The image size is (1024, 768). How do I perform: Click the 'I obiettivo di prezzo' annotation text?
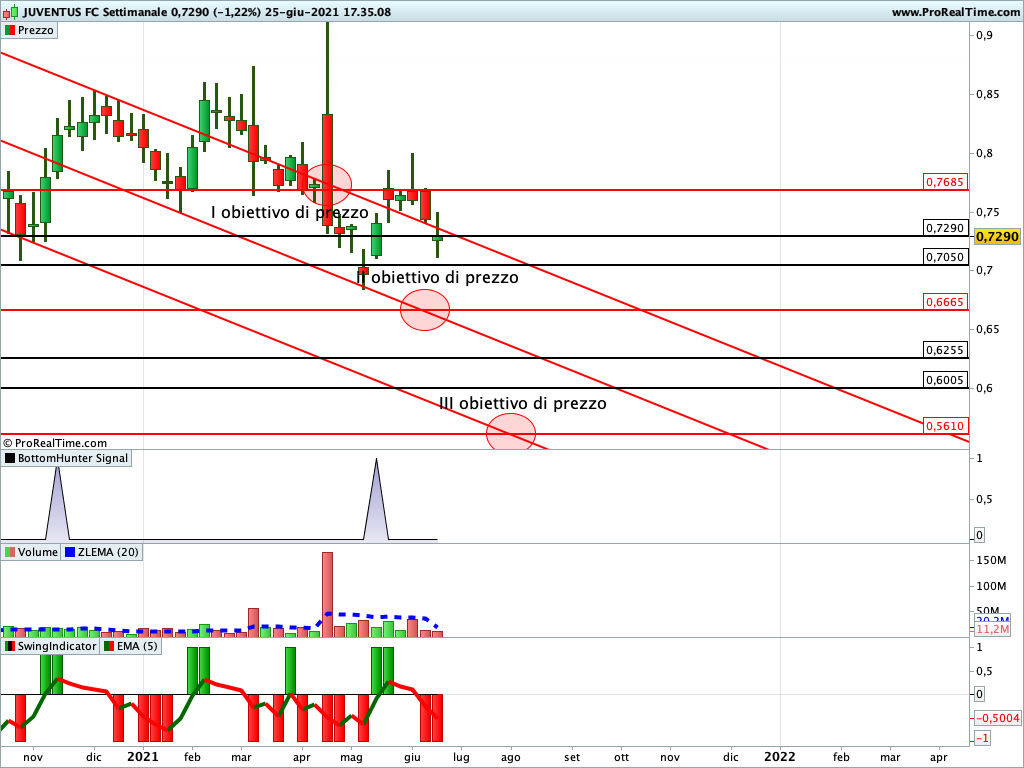click(290, 213)
